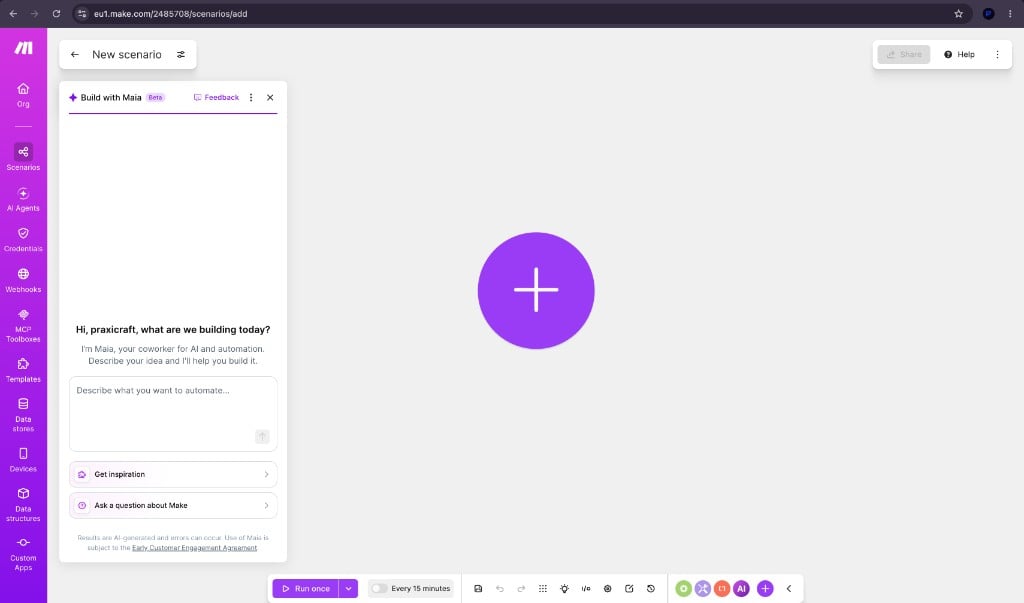Viewport: 1024px width, 603px height.
Task: Redo the last change
Action: click(521, 588)
